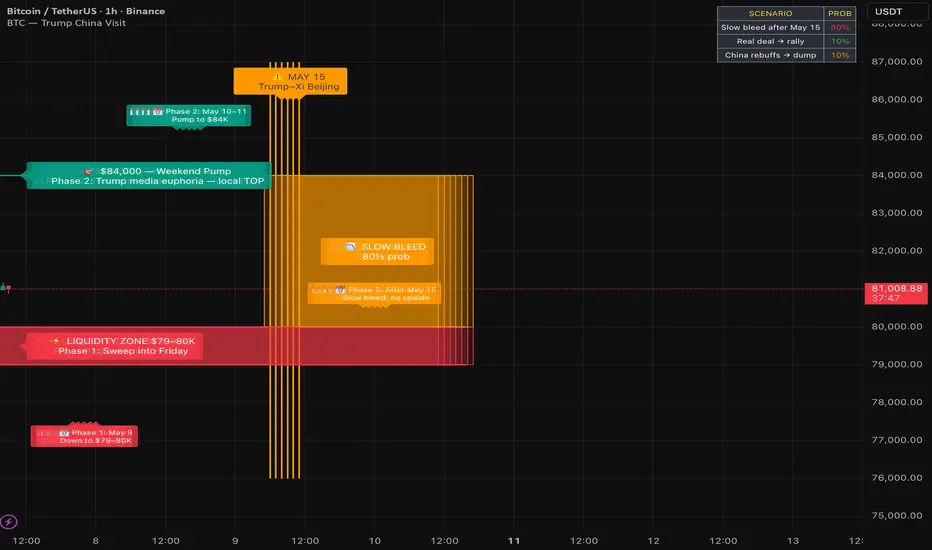This screenshot has width=932, height=550.
Task: Click the current price tag 81,008.88
Action: pos(896,293)
